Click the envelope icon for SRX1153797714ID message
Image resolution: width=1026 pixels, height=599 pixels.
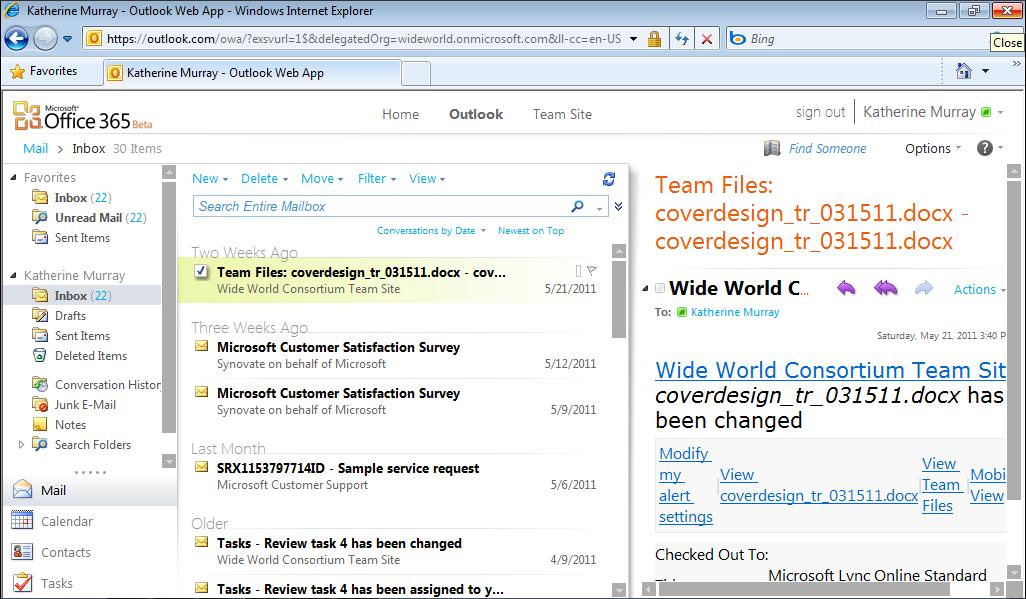coord(202,467)
